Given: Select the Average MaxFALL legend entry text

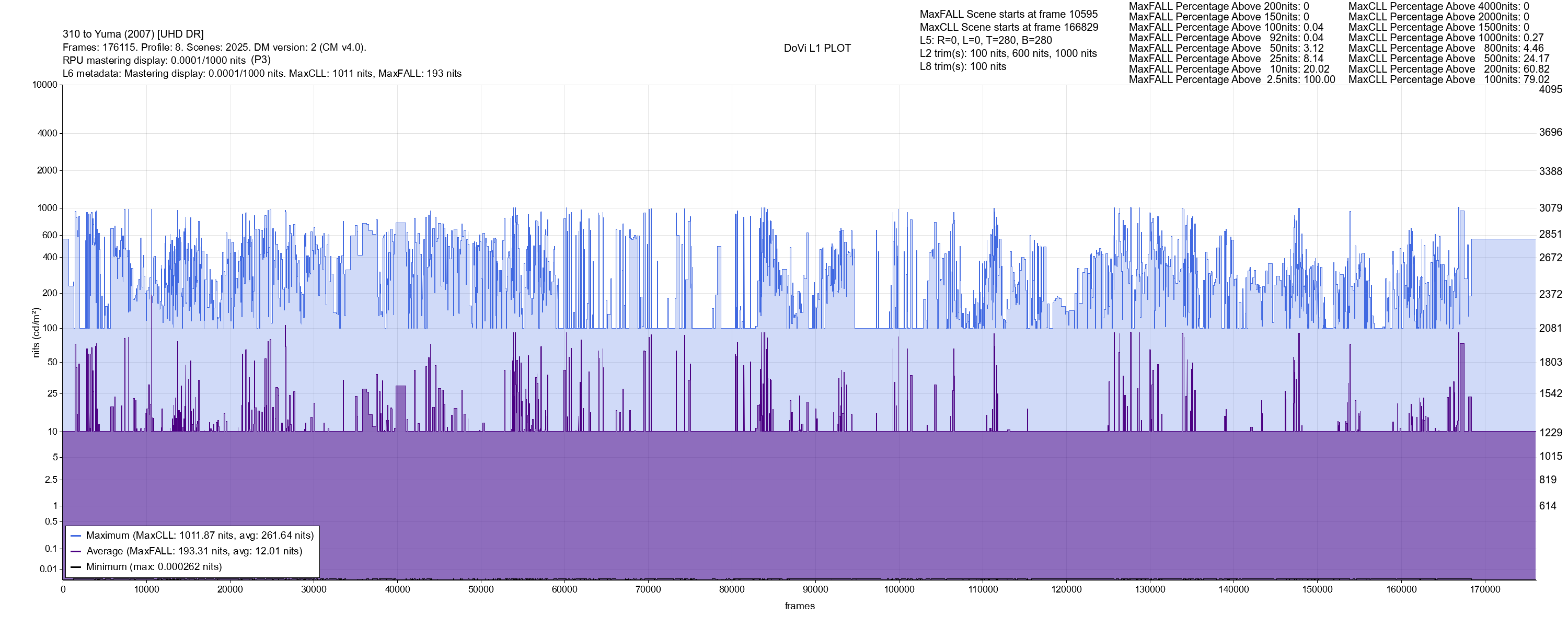Looking at the screenshot, I should [x=194, y=551].
